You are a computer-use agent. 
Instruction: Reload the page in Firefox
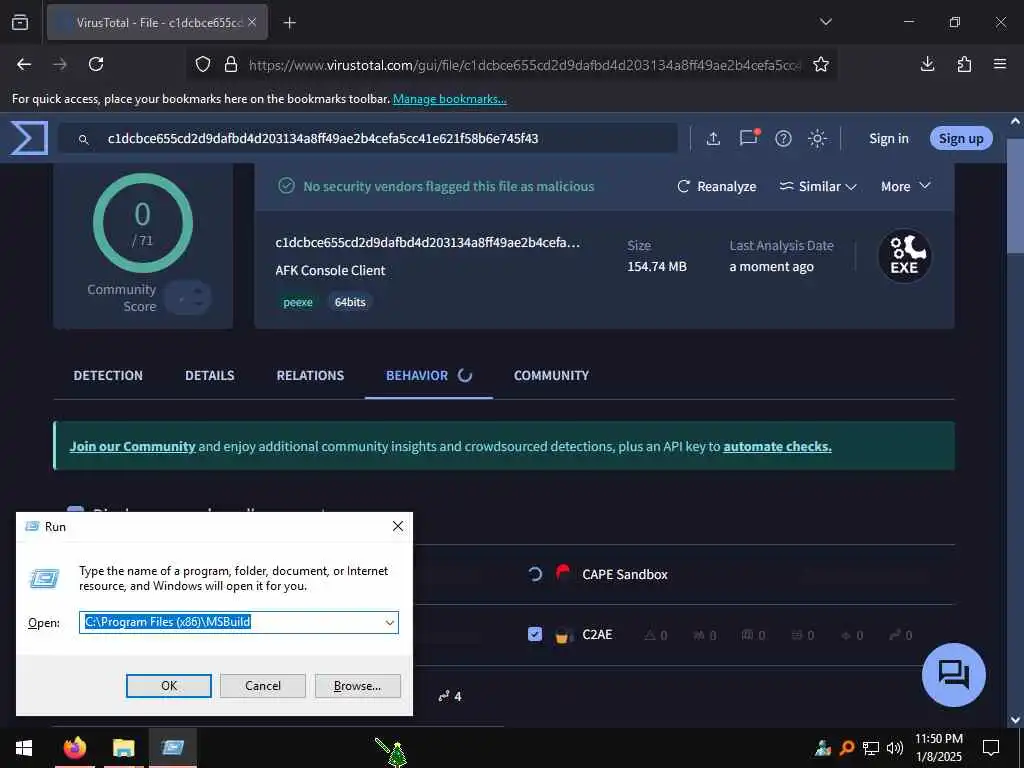(96, 64)
